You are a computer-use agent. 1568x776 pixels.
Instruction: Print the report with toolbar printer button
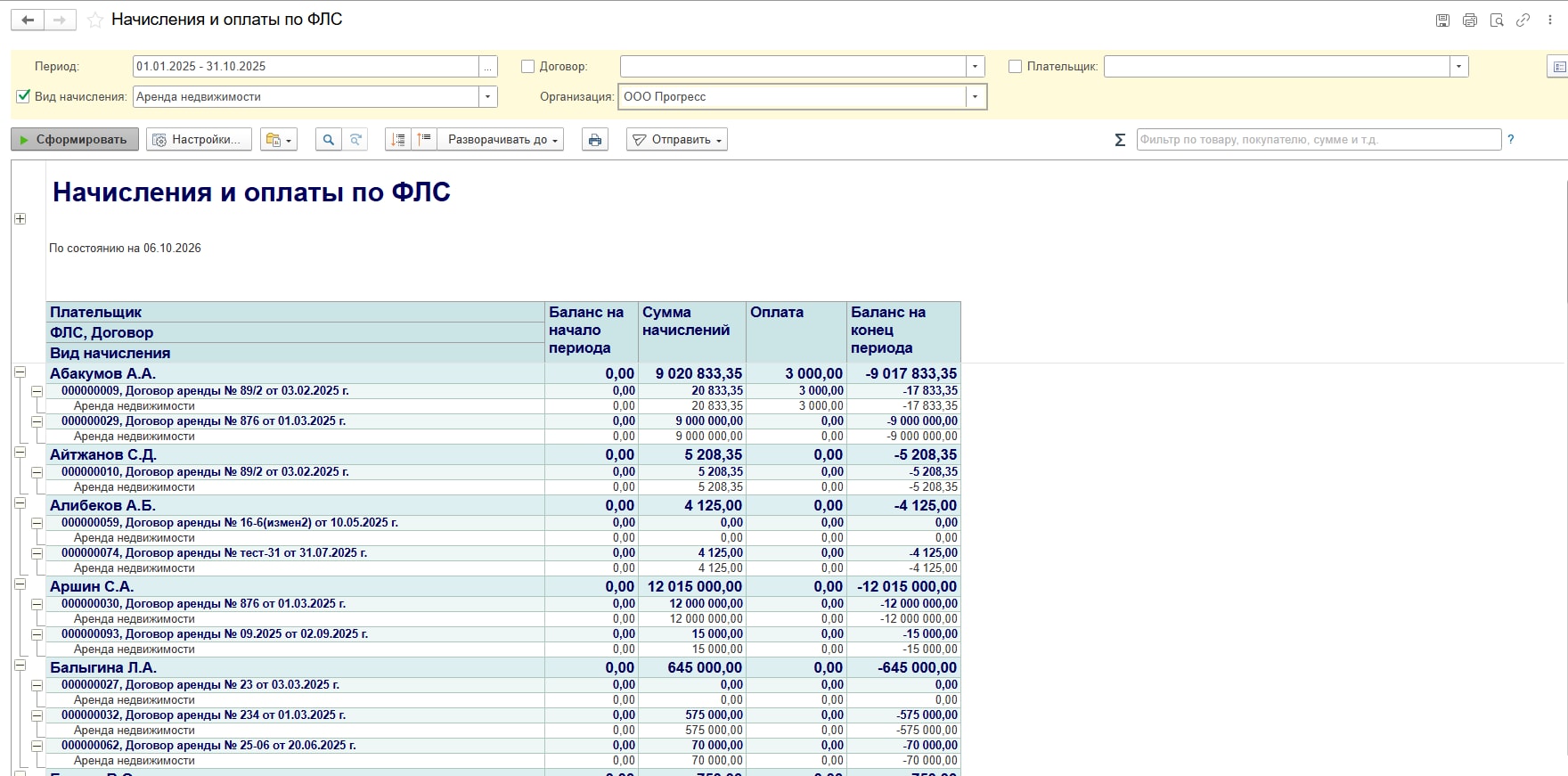595,140
